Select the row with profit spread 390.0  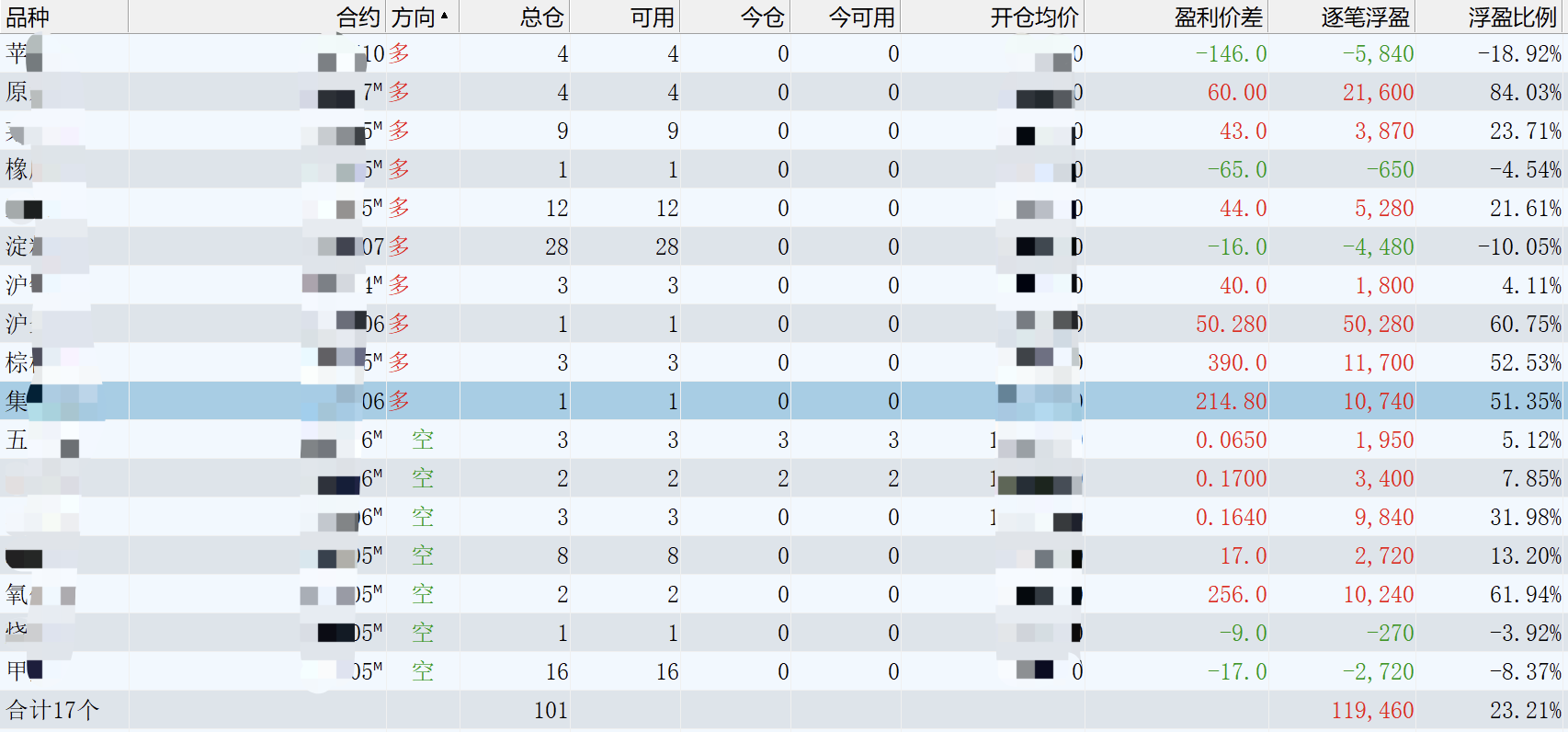coord(1236,363)
